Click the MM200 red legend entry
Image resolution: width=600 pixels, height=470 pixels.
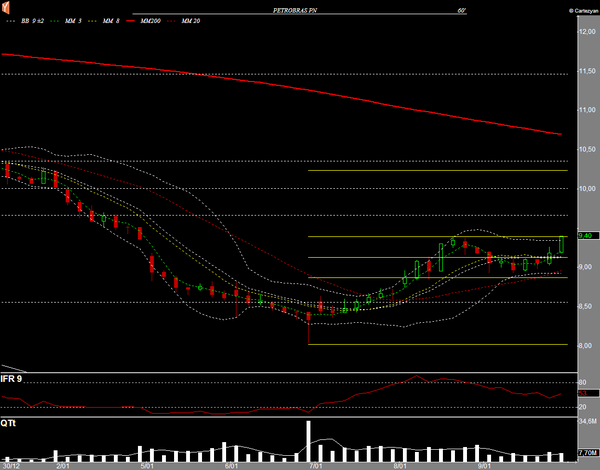[150, 19]
